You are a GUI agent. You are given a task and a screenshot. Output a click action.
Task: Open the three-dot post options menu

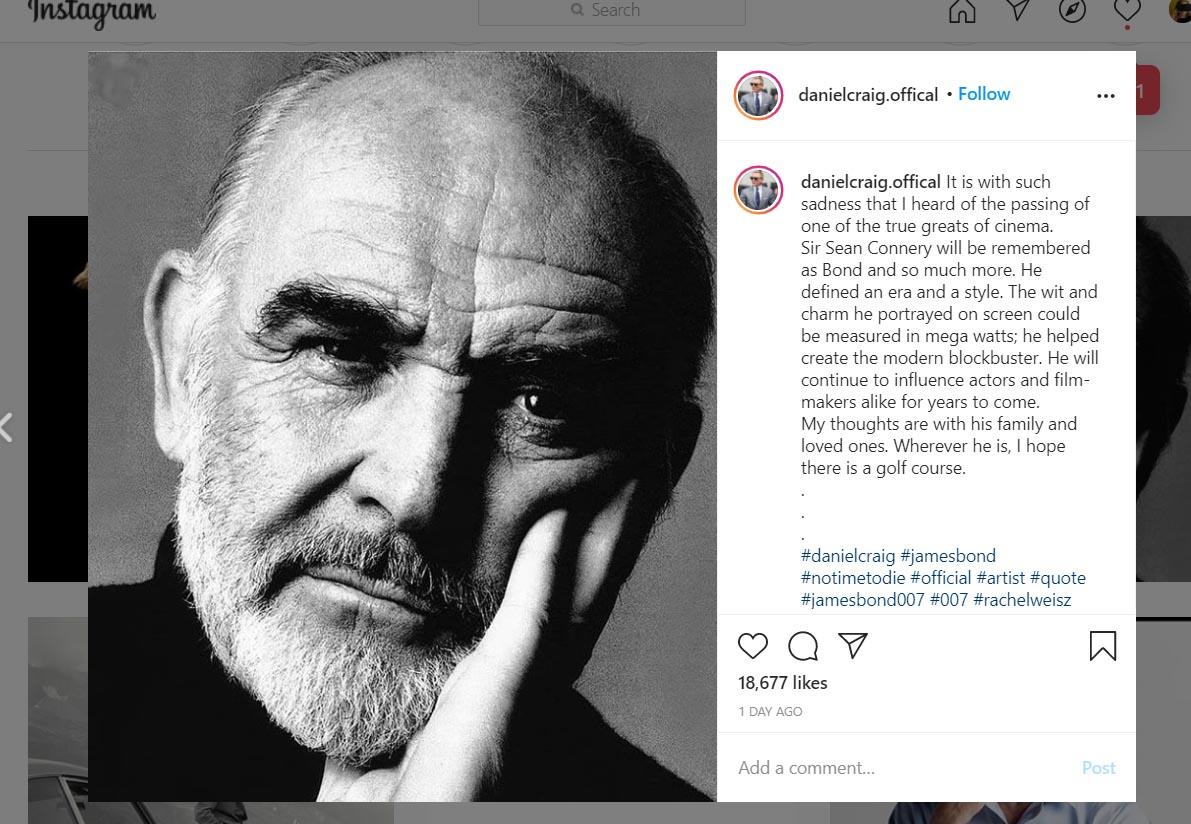pyautogui.click(x=1106, y=96)
